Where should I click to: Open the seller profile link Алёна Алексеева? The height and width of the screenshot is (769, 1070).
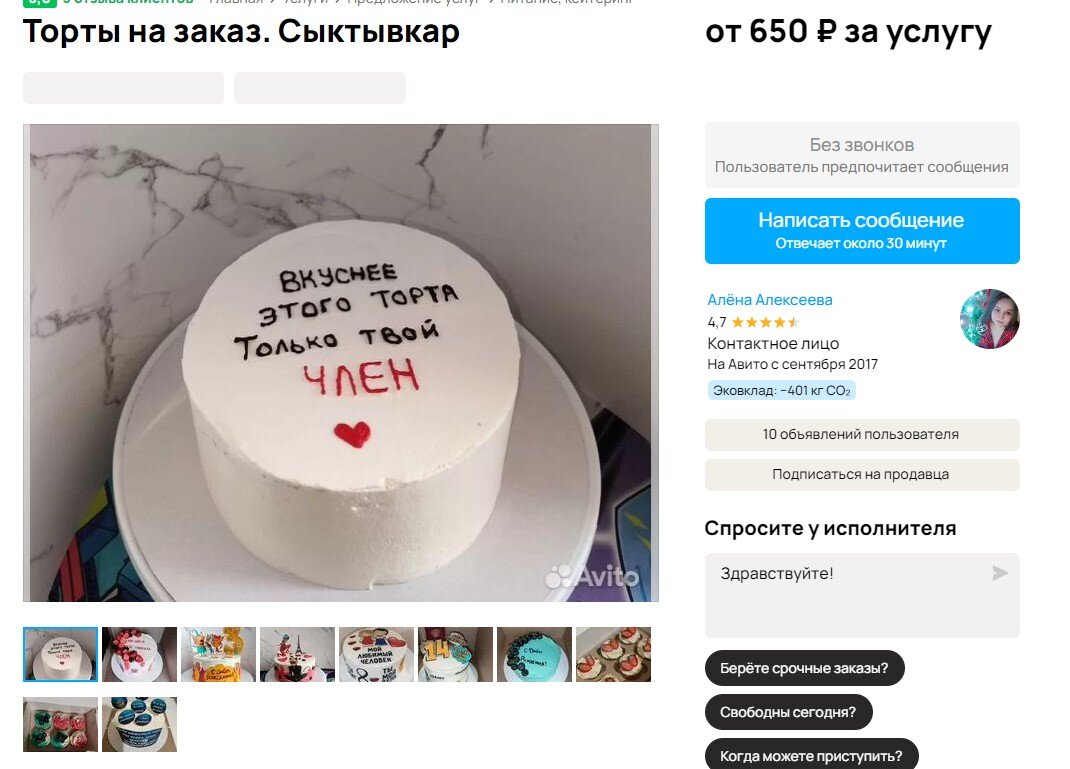point(770,300)
